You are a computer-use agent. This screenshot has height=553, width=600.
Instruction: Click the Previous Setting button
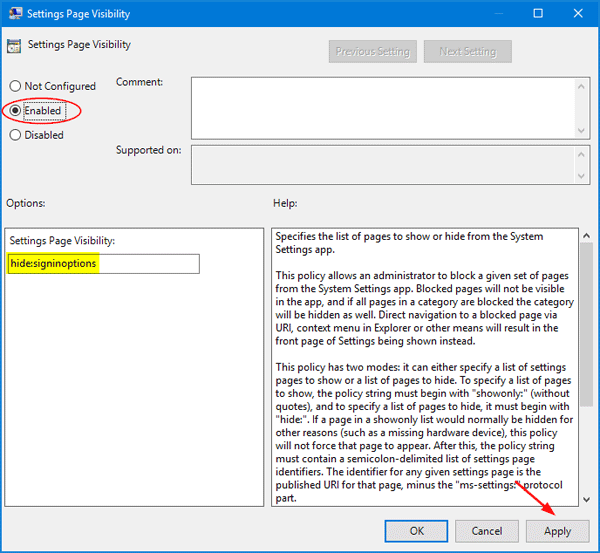tap(372, 51)
